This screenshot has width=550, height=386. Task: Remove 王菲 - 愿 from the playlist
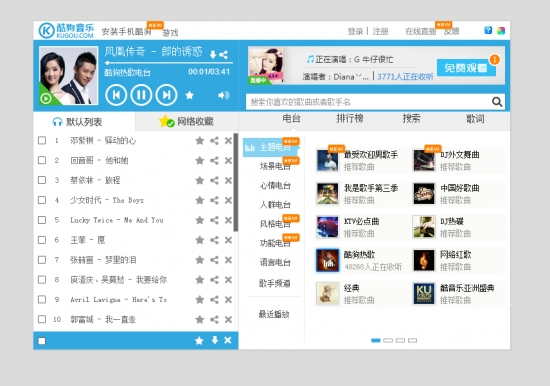pos(228,240)
